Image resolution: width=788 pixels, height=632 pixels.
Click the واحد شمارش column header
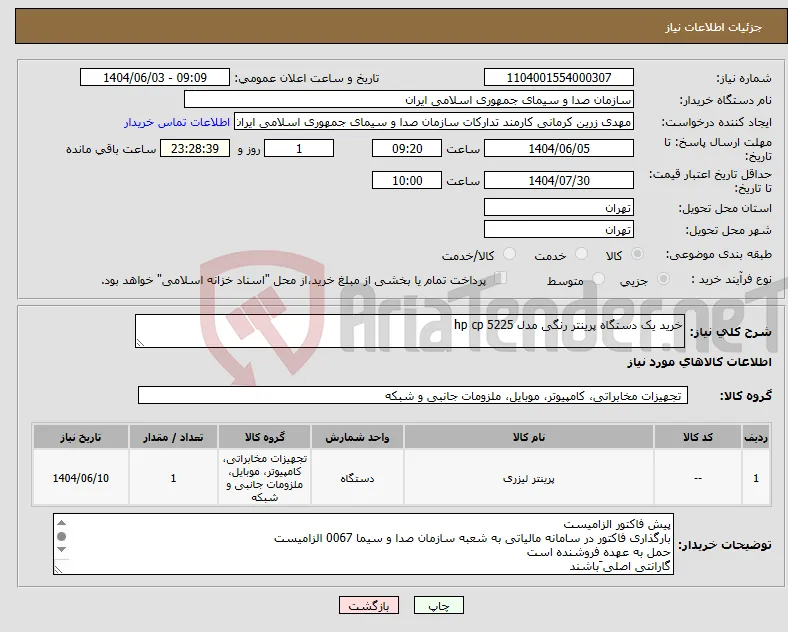(357, 437)
